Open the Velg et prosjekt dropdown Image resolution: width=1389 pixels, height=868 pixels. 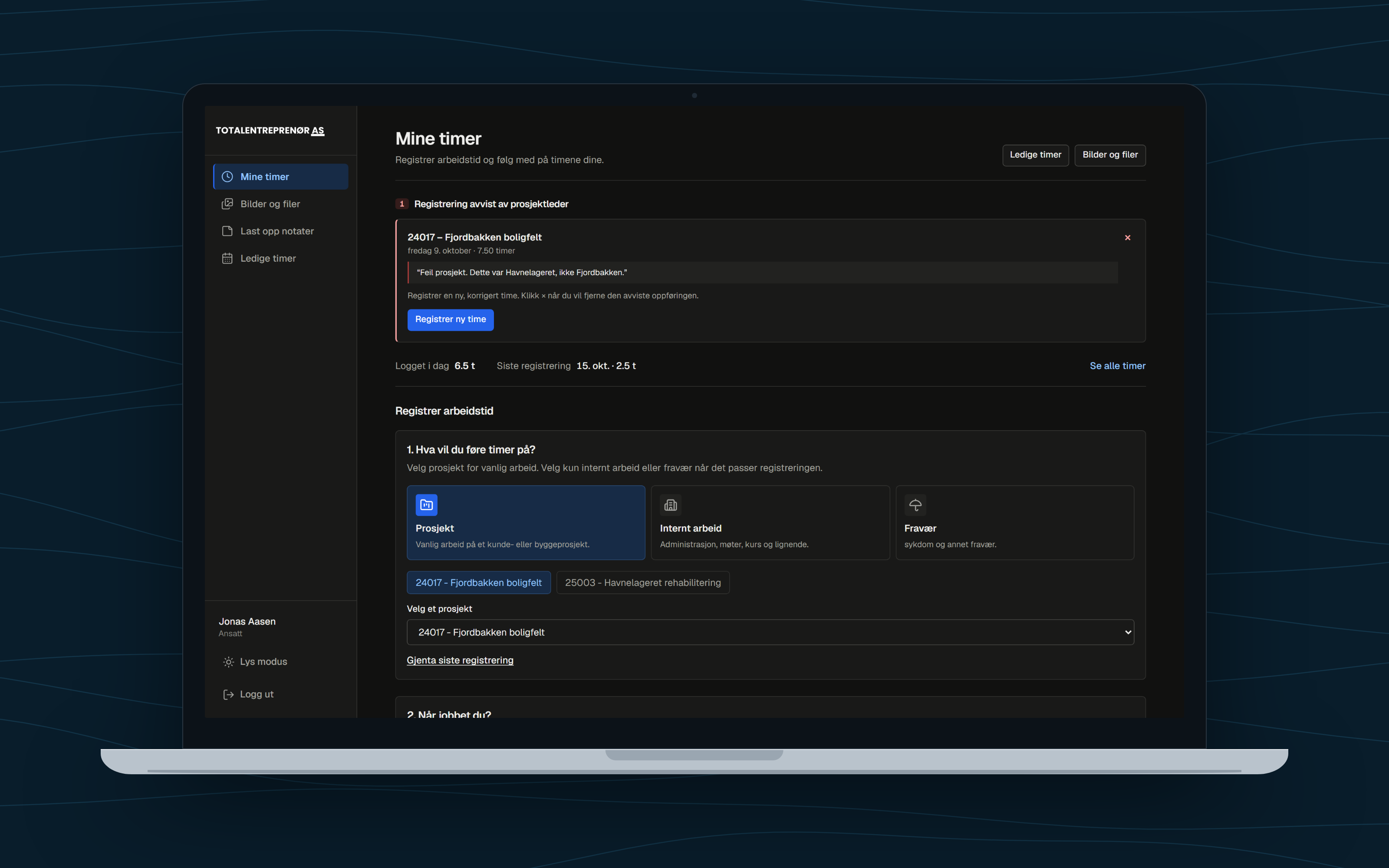click(x=770, y=632)
